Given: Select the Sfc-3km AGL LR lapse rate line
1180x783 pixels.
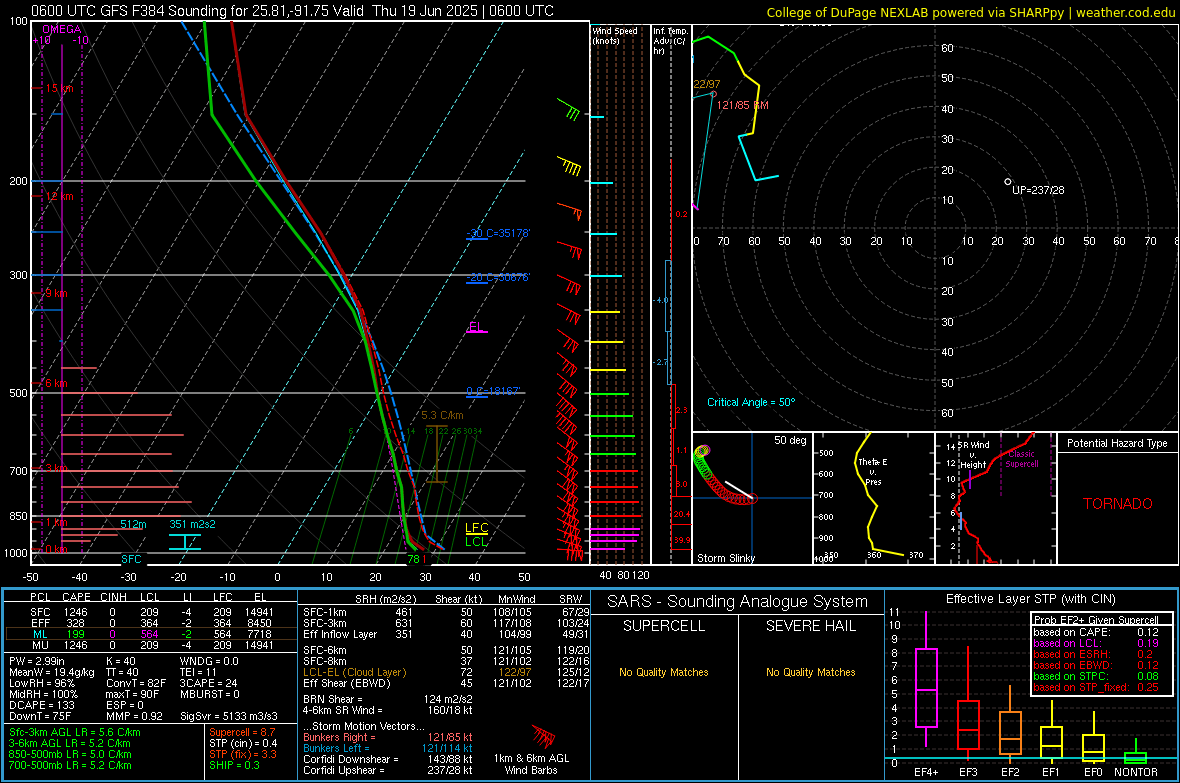Looking at the screenshot, I should [75, 733].
